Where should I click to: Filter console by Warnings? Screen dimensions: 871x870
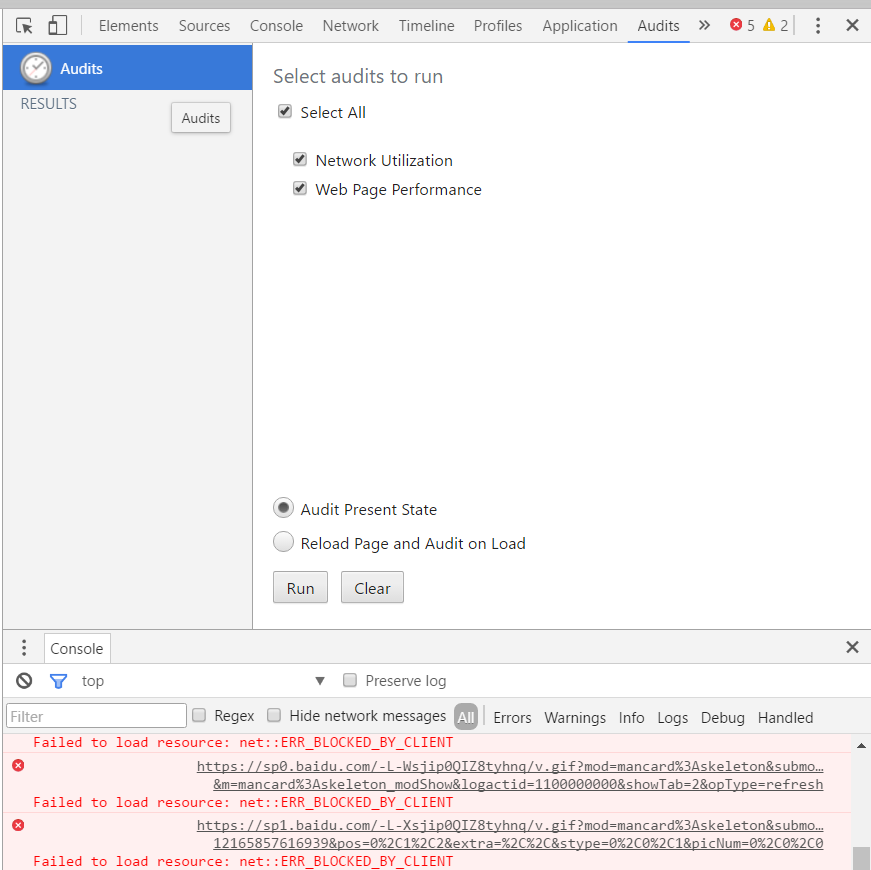click(x=575, y=718)
